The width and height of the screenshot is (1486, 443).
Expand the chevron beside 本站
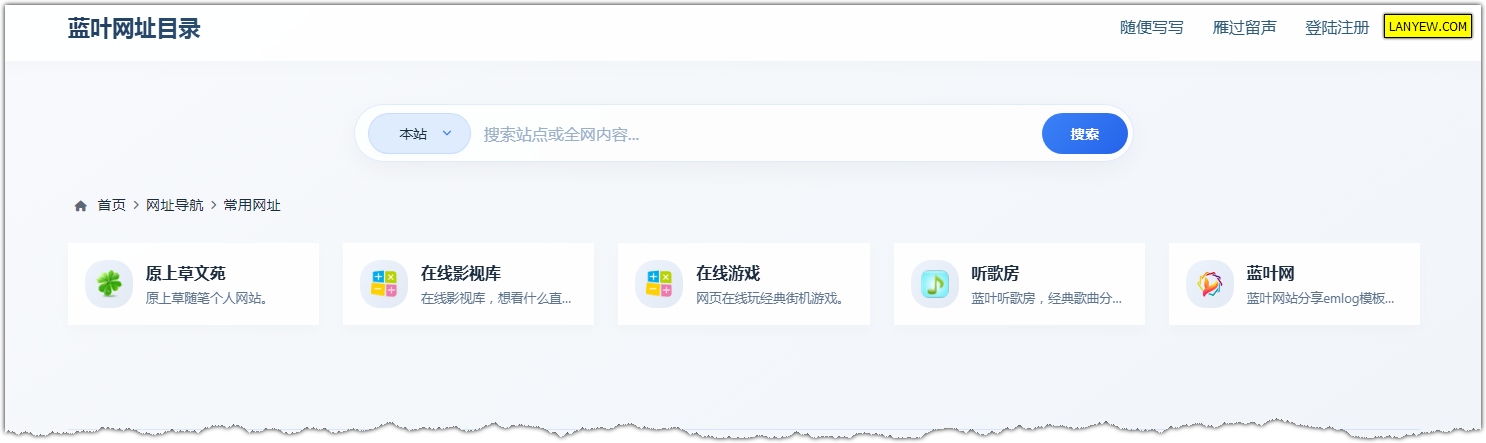click(447, 133)
